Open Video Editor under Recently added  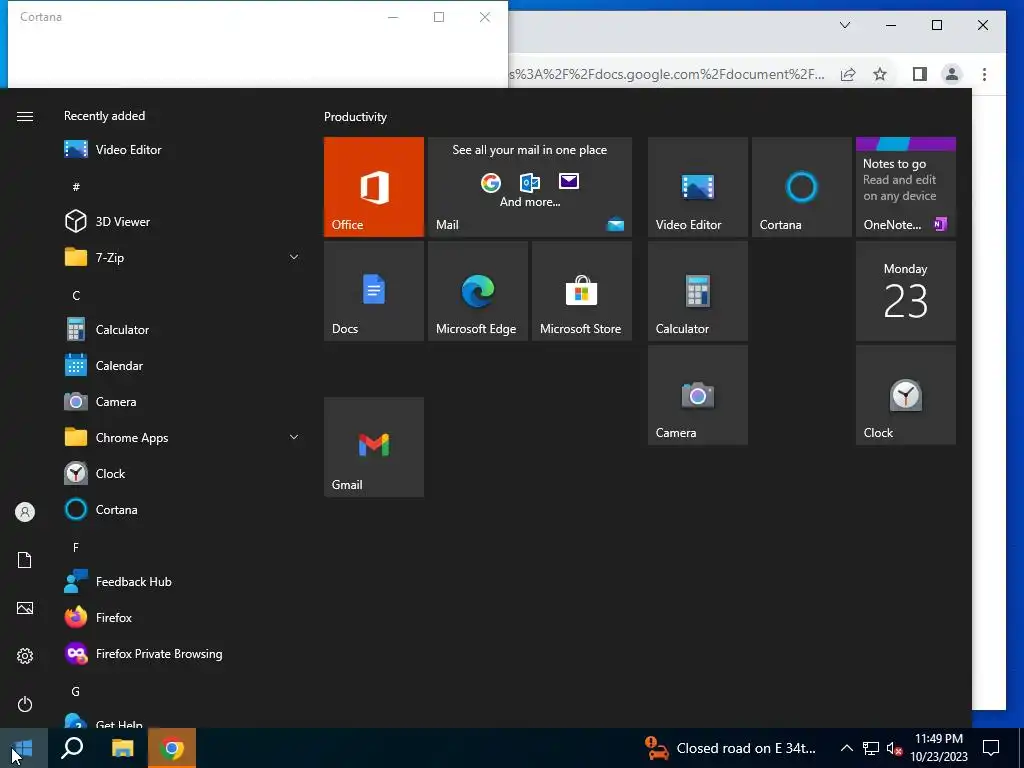(x=183, y=150)
